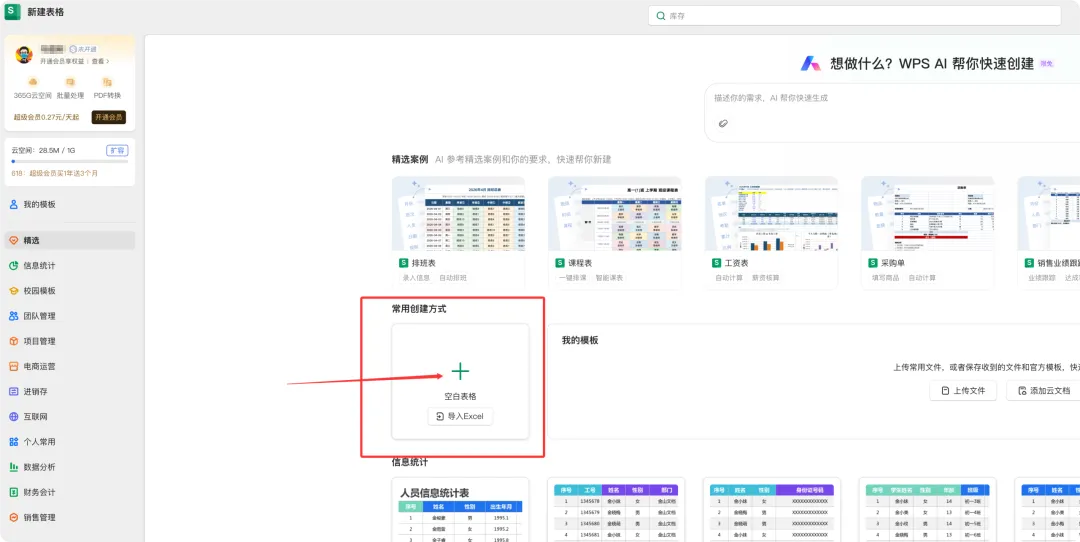Click the 上传文件 button
This screenshot has width=1080, height=542.
pyautogui.click(x=963, y=390)
